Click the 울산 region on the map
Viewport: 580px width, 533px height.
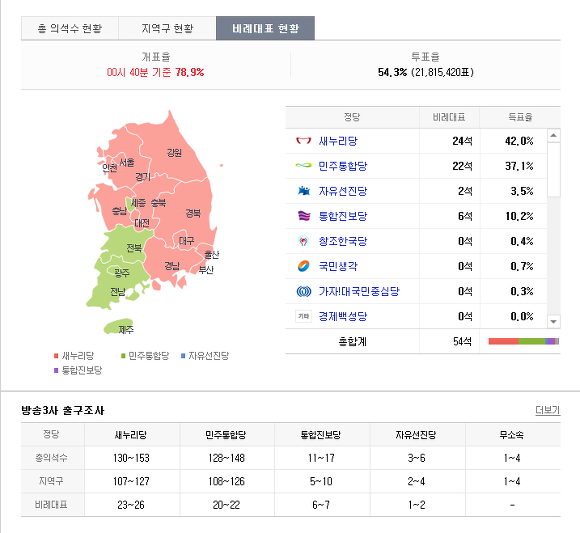212,254
